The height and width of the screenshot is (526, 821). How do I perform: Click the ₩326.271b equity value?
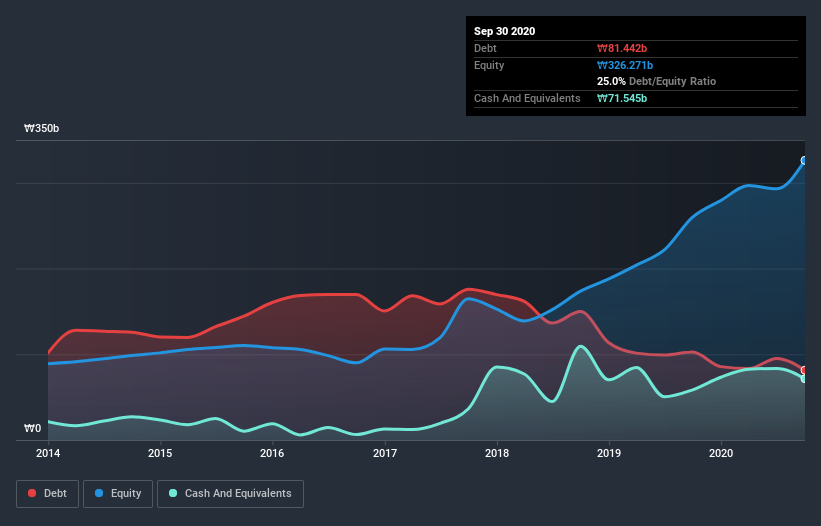click(625, 65)
